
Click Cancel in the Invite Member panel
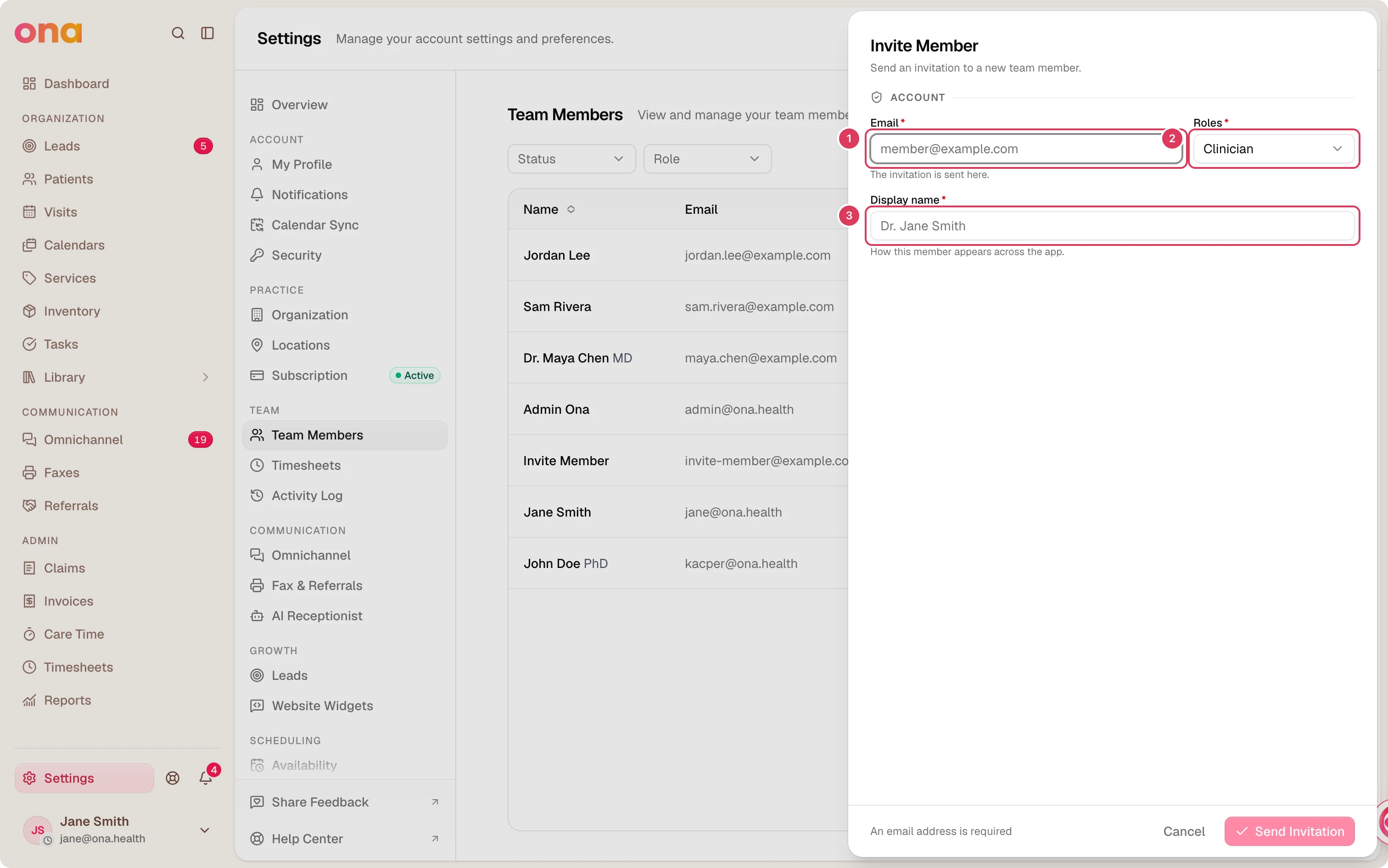coord(1184,831)
